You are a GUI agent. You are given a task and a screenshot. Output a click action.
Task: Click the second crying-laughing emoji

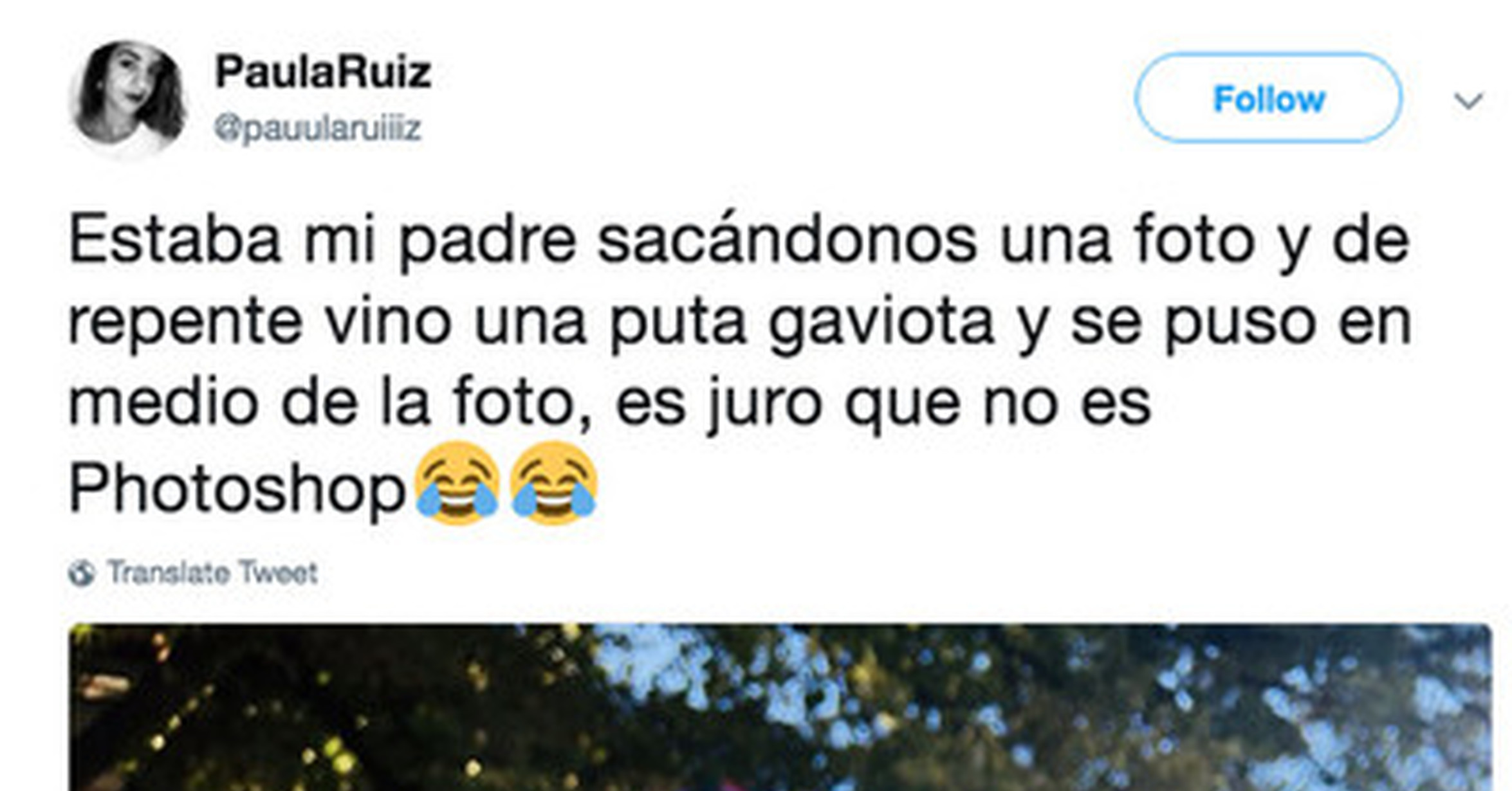click(554, 484)
